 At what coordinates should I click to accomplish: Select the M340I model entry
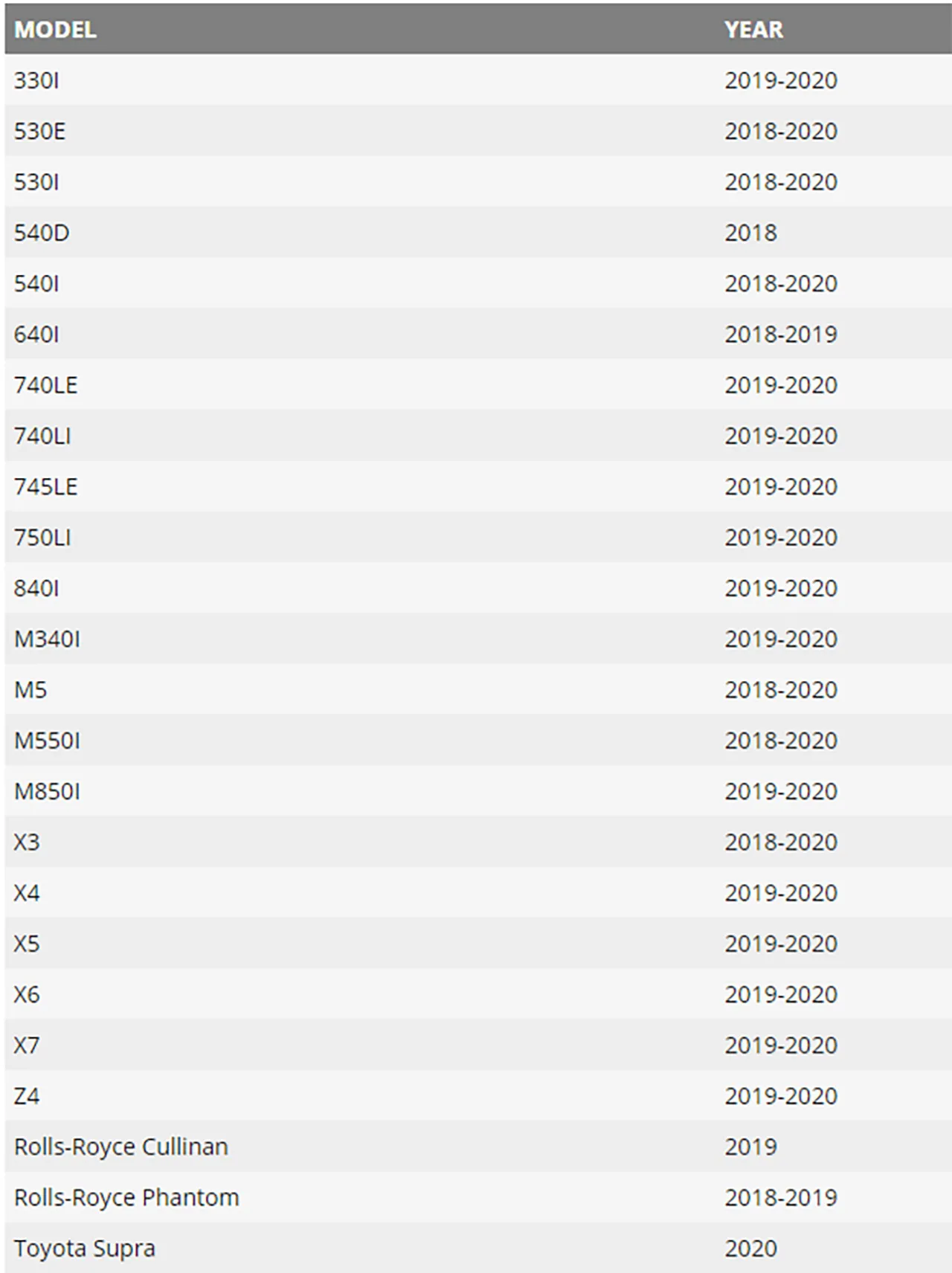pyautogui.click(x=47, y=639)
